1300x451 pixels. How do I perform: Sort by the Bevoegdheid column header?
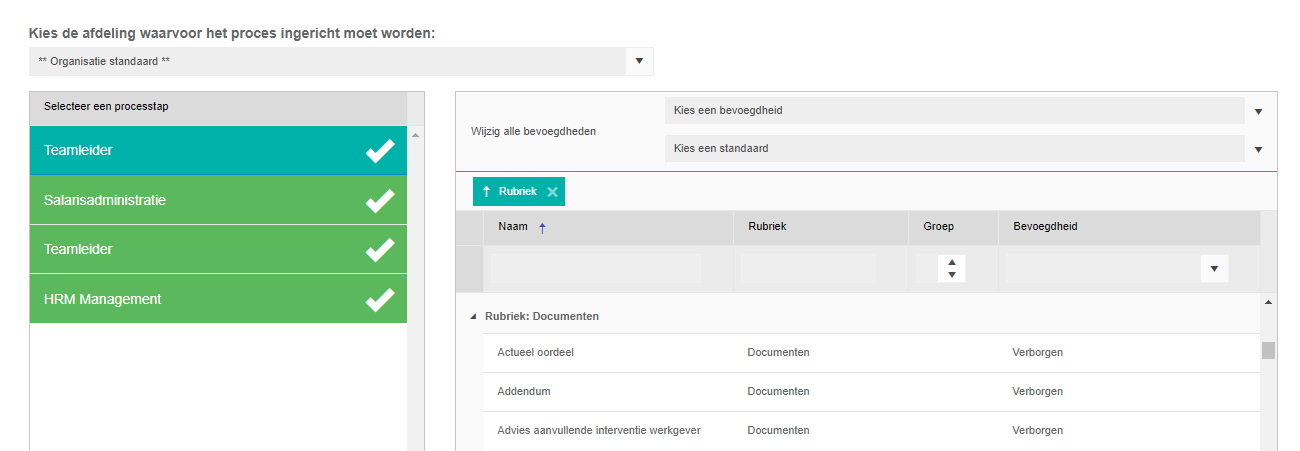1045,226
